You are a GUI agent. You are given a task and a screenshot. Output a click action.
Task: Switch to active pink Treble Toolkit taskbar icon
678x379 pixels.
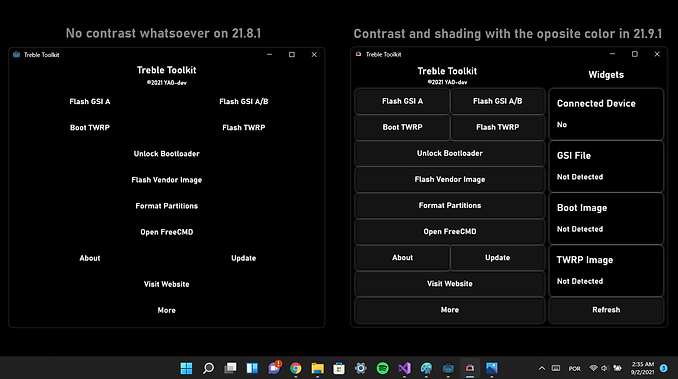click(x=470, y=368)
